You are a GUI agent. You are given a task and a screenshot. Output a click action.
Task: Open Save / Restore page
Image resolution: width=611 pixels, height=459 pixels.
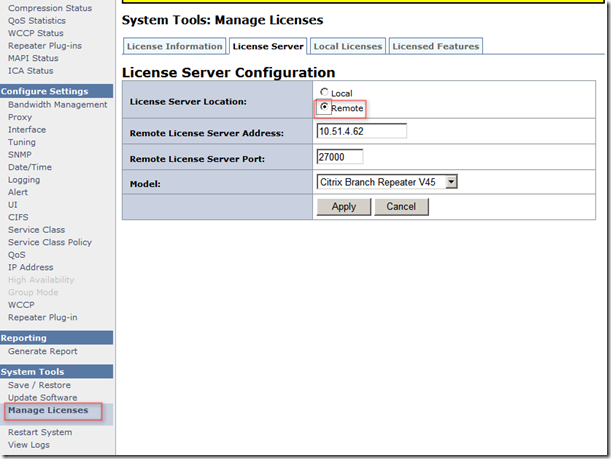coord(39,385)
